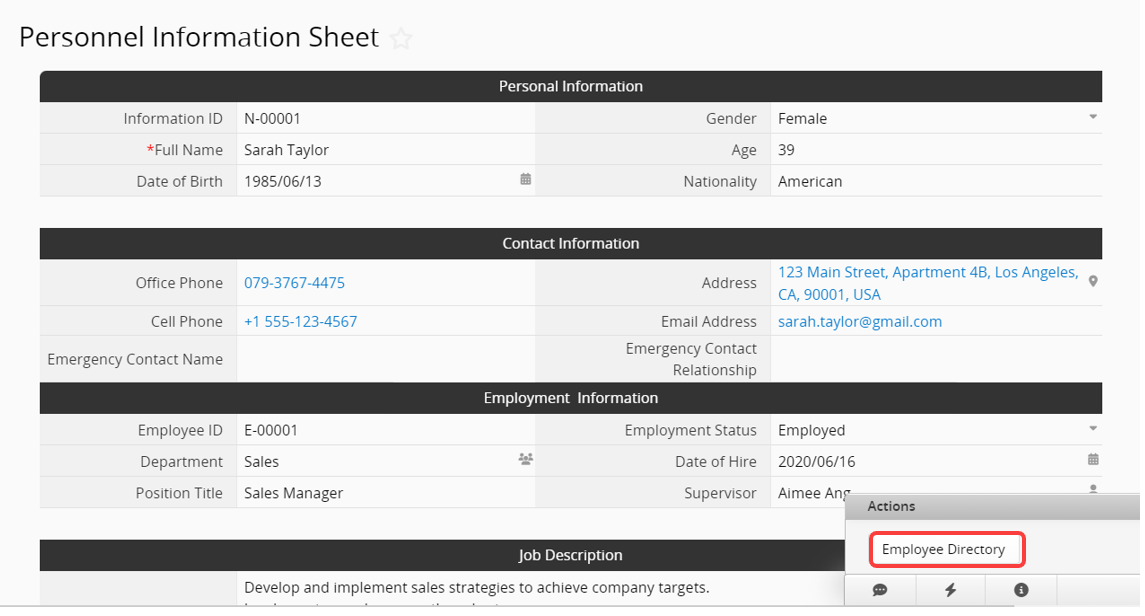Click the office phone number 079-3767-4475
This screenshot has width=1145, height=616.
294,283
